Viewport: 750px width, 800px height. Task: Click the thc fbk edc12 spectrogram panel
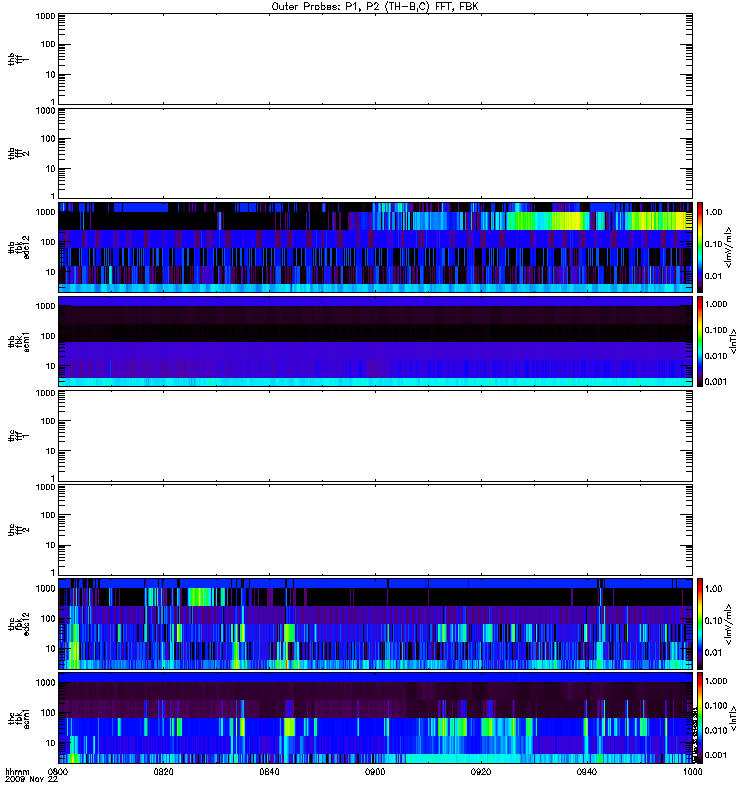click(376, 624)
